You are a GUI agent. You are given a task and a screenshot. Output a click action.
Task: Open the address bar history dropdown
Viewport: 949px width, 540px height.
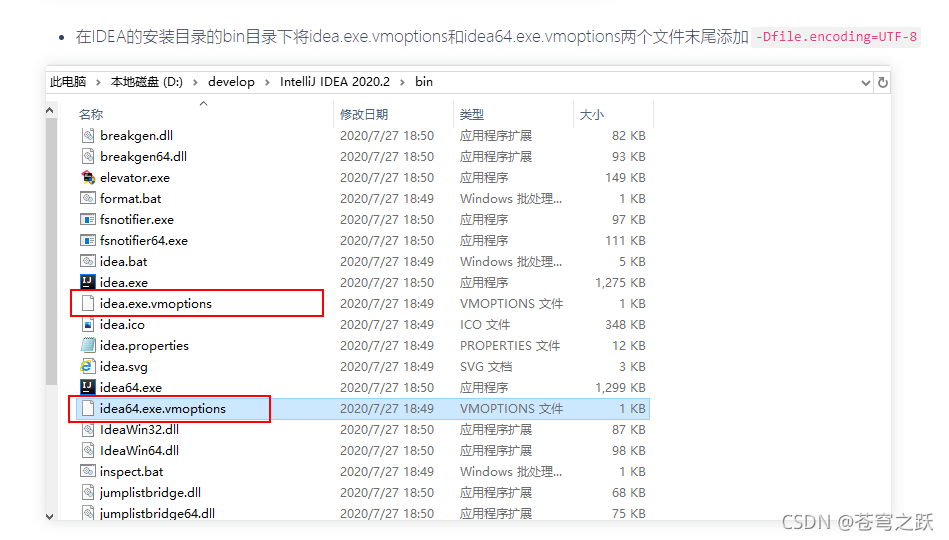click(865, 83)
